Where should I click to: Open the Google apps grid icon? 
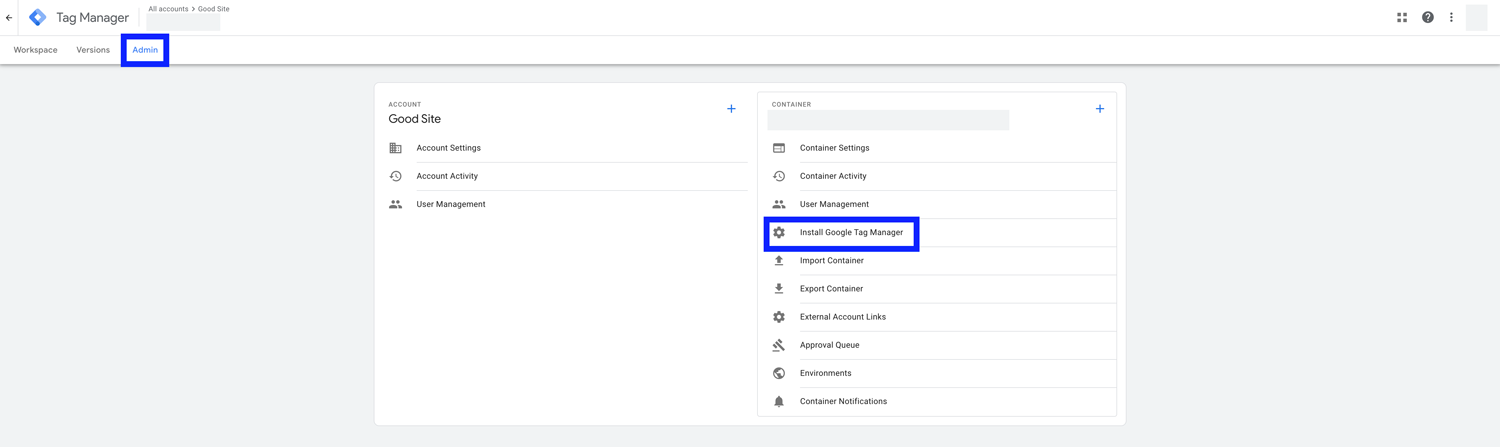point(1402,18)
